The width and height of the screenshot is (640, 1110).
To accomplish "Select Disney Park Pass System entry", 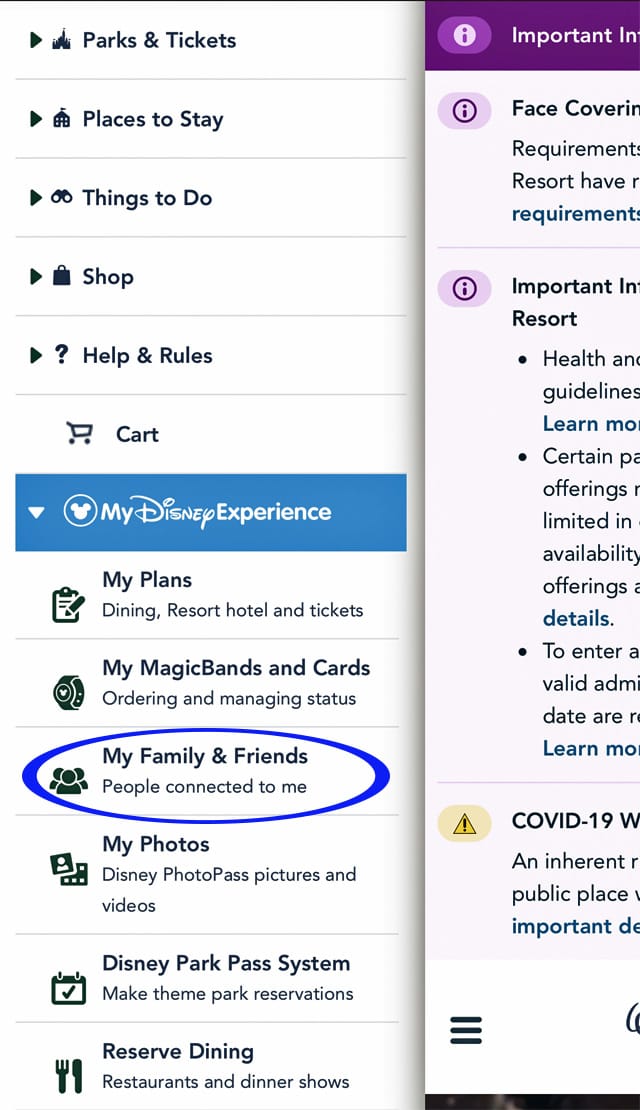I will [x=207, y=978].
